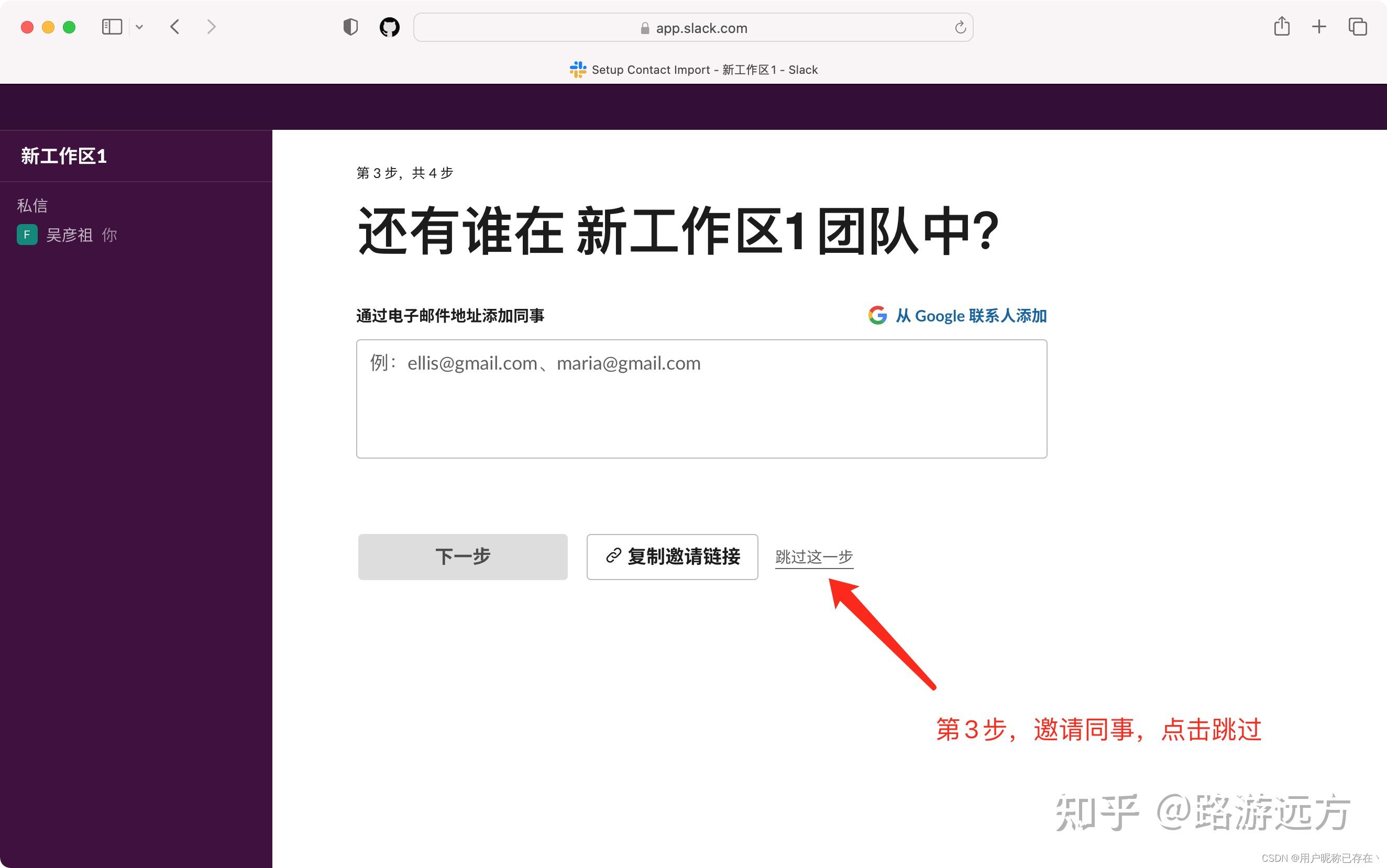The height and width of the screenshot is (868, 1387).
Task: Click the tab overview icon
Action: (1357, 26)
